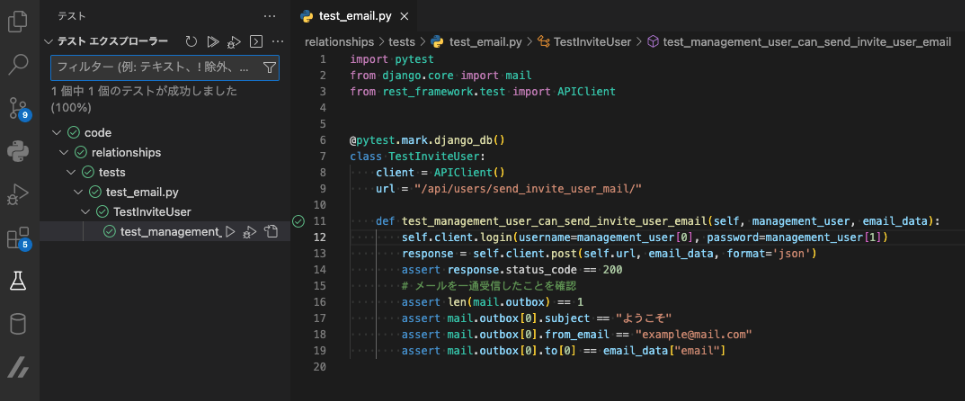Open the slanted-lines extension icon in activity bar

pyautogui.click(x=18, y=368)
